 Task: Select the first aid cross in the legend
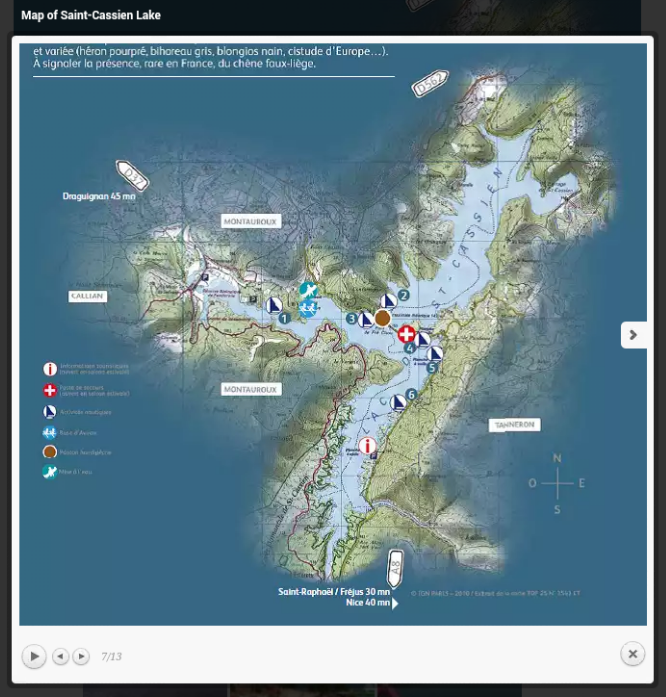click(50, 391)
